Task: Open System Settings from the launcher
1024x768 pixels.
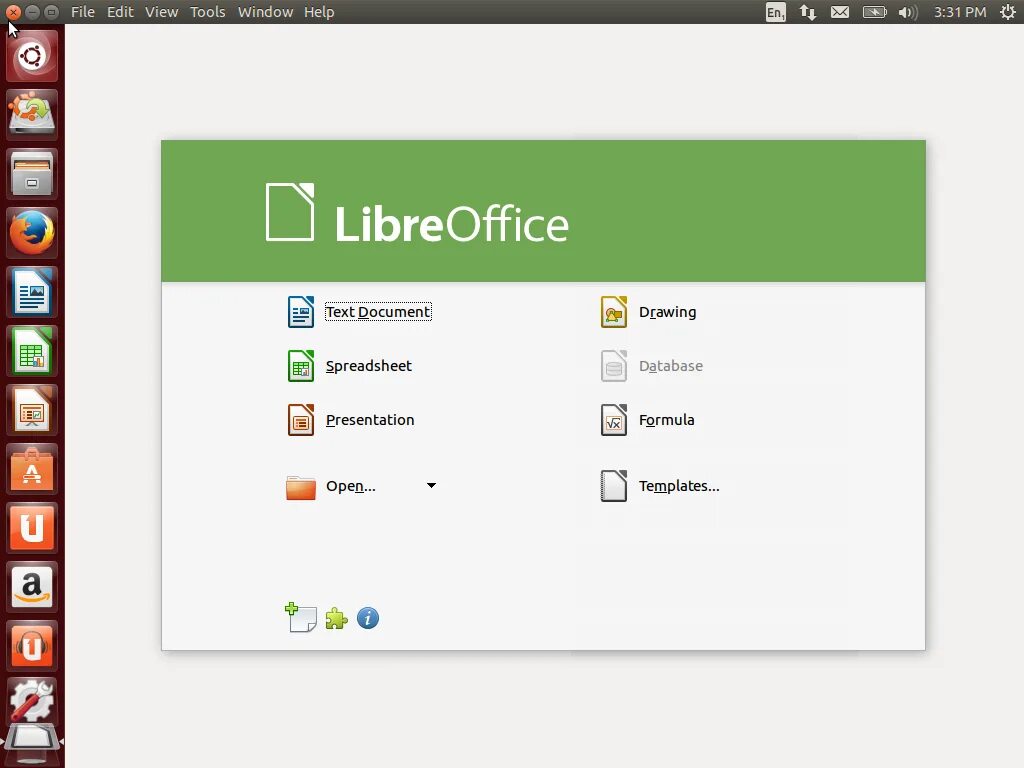Action: (32, 700)
